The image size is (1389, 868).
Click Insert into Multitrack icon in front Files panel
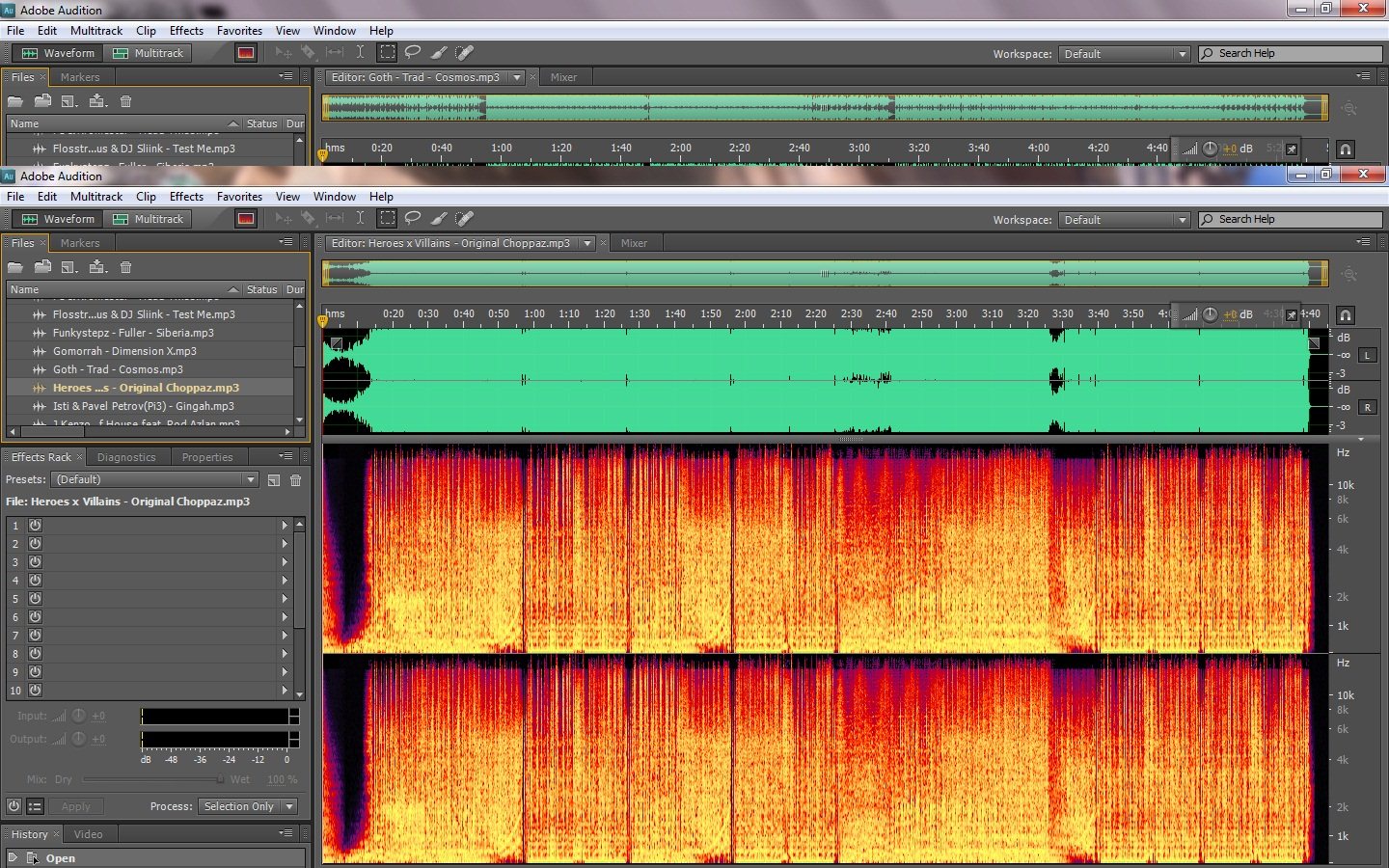97,267
